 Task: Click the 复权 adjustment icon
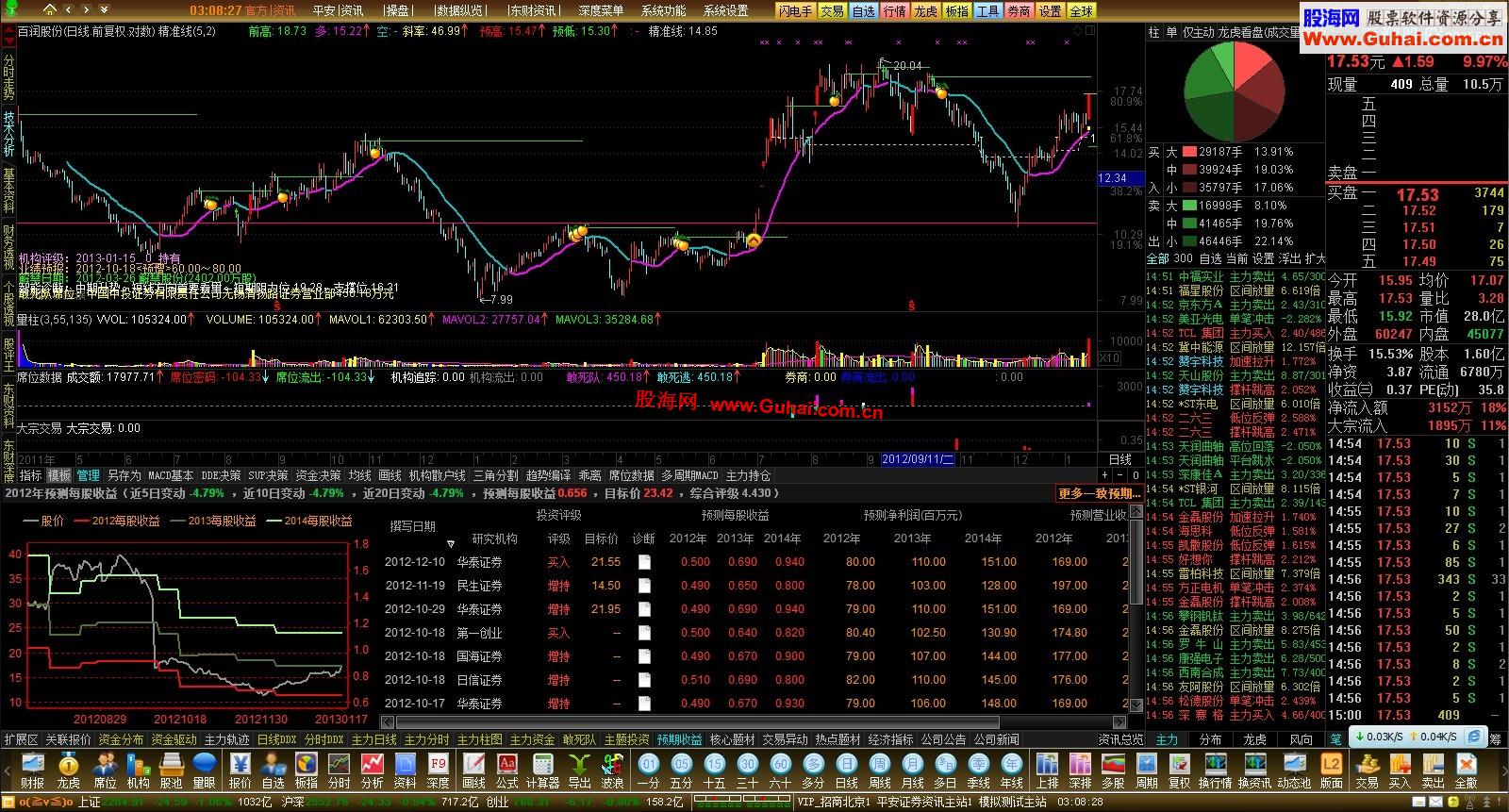1179,771
